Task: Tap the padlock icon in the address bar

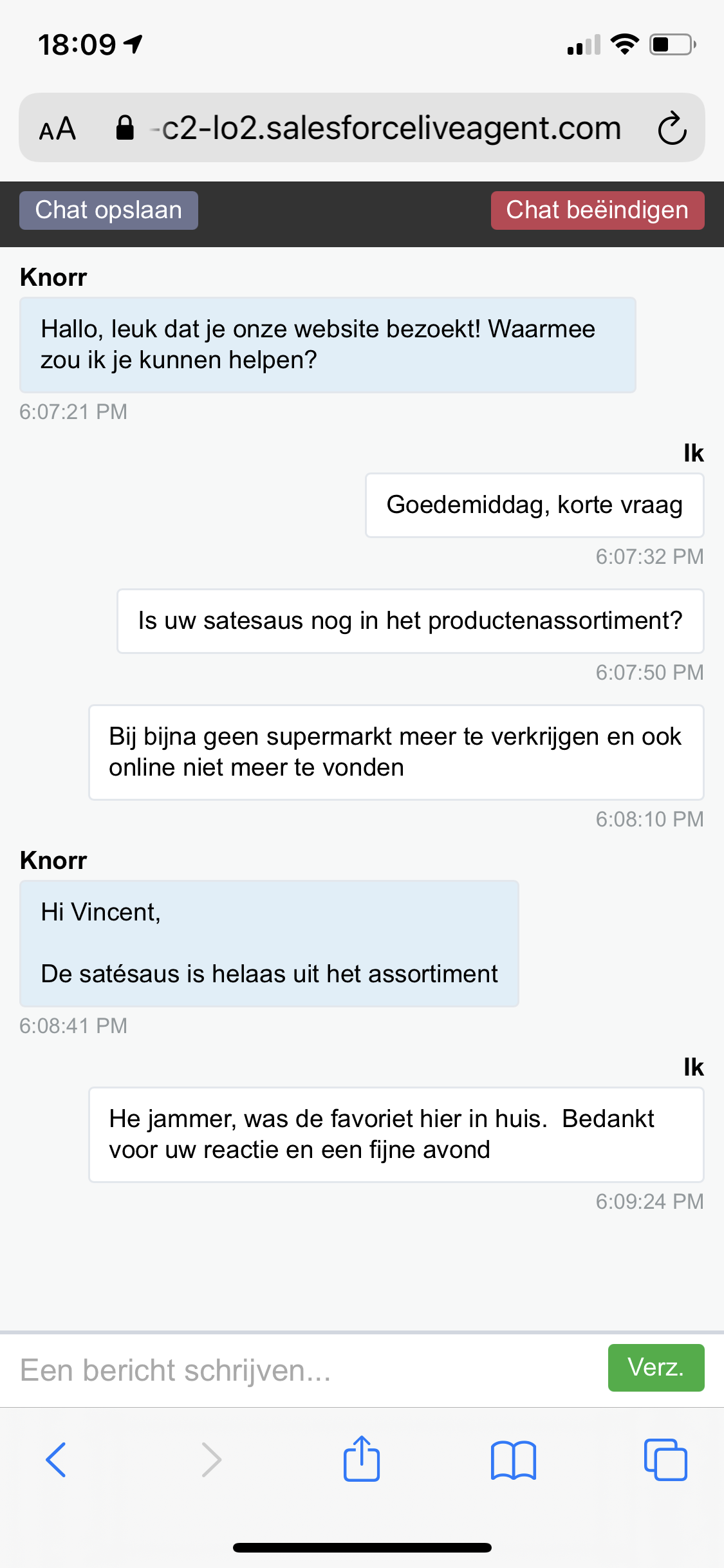Action: (x=125, y=127)
